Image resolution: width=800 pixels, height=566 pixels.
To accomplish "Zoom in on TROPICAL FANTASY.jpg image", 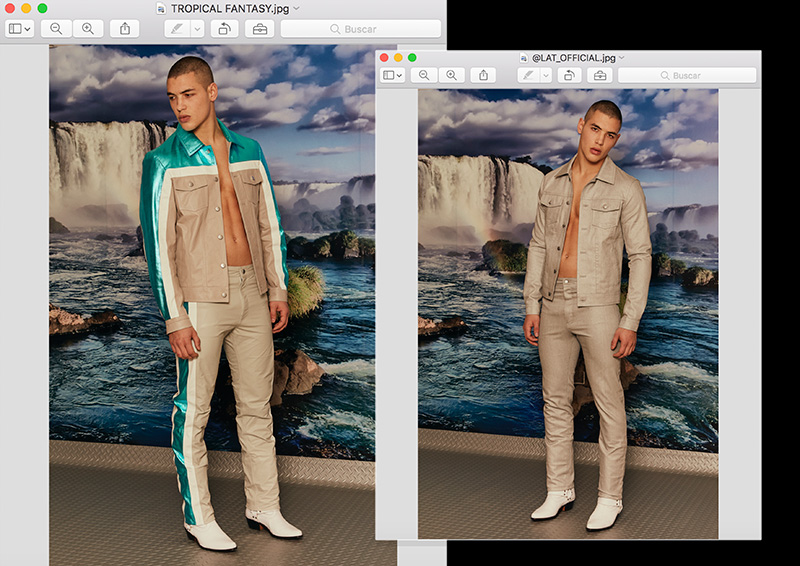I will (87, 29).
